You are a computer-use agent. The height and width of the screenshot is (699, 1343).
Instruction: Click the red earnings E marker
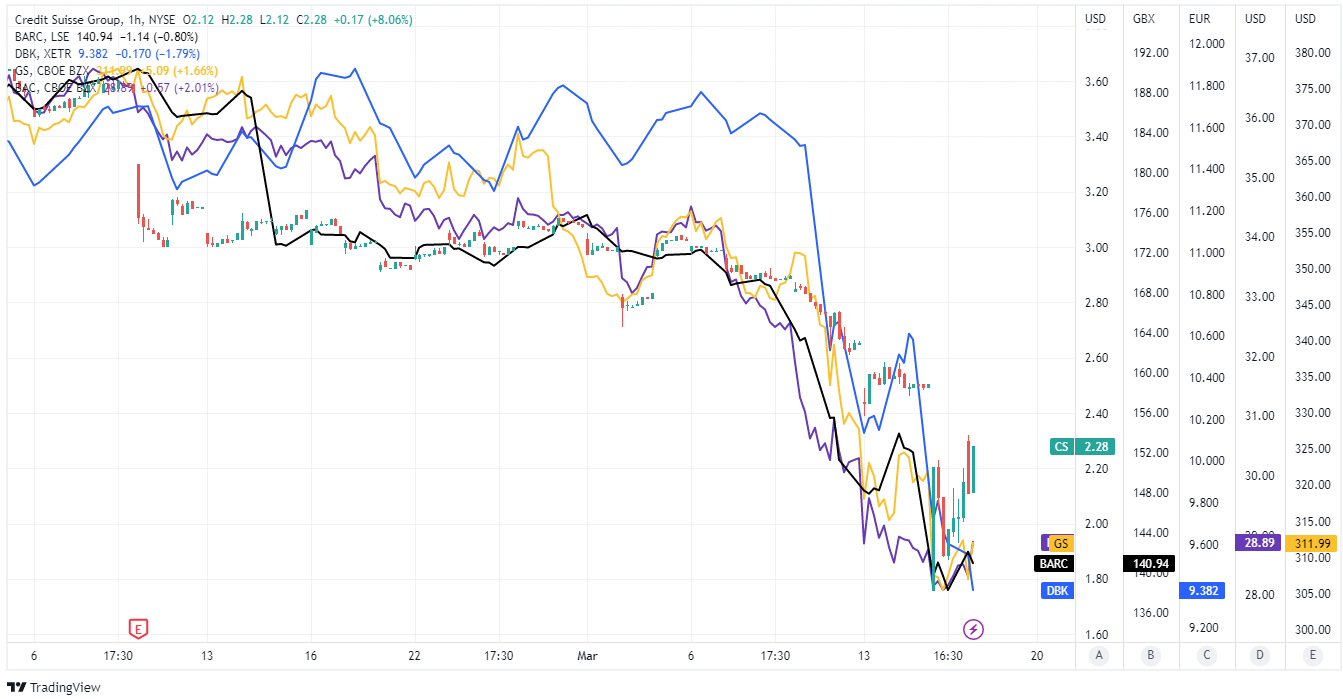pyautogui.click(x=139, y=629)
